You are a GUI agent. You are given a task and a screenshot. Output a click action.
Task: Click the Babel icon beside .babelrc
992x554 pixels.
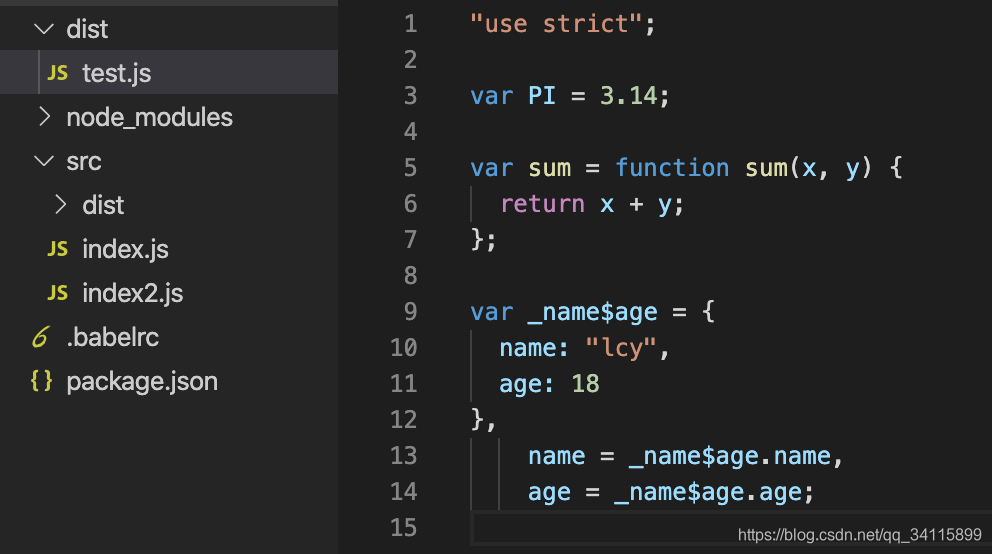(x=40, y=336)
